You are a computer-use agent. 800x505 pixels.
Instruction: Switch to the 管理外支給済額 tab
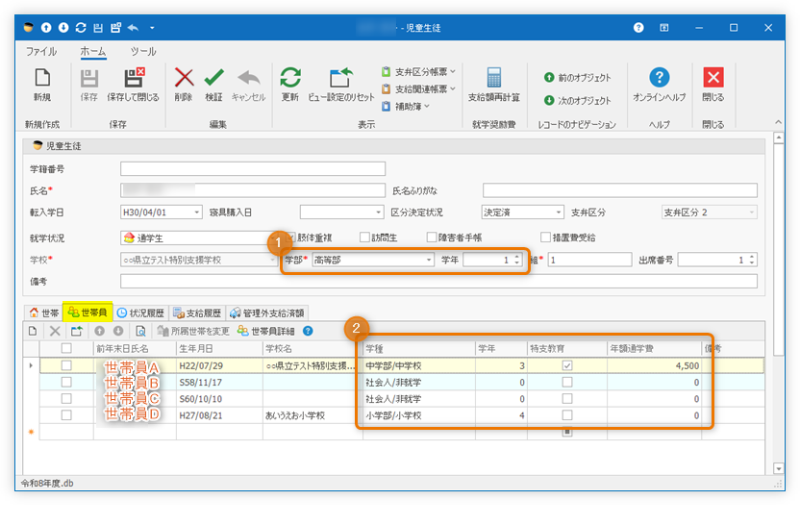pyautogui.click(x=267, y=313)
